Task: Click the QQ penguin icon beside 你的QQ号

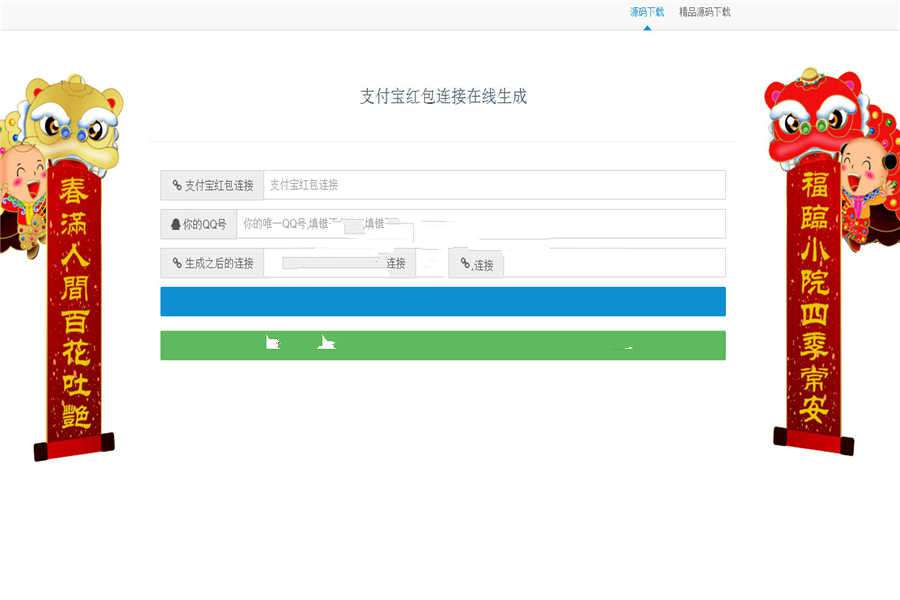Action: click(176, 224)
